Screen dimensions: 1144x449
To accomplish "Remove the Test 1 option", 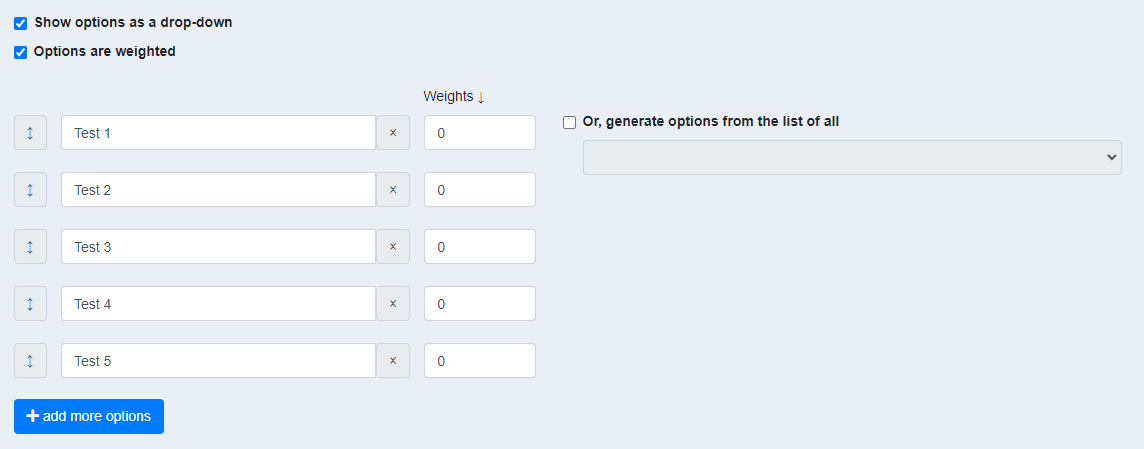I will point(392,133).
